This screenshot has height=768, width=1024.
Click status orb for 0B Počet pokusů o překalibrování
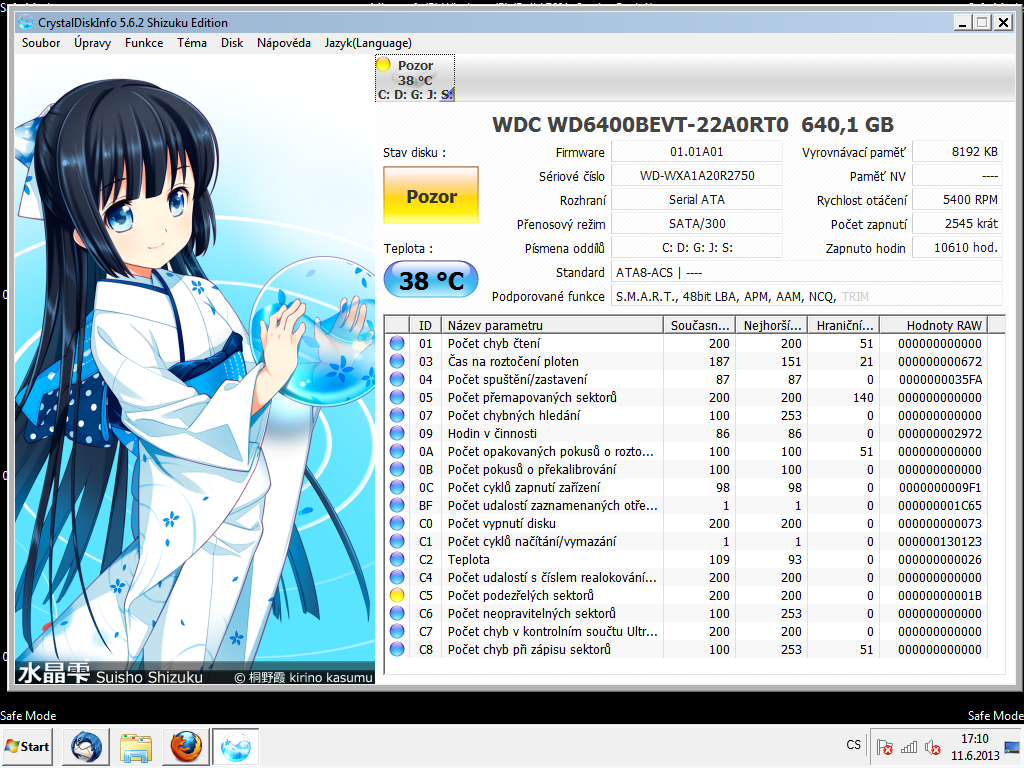tap(397, 469)
